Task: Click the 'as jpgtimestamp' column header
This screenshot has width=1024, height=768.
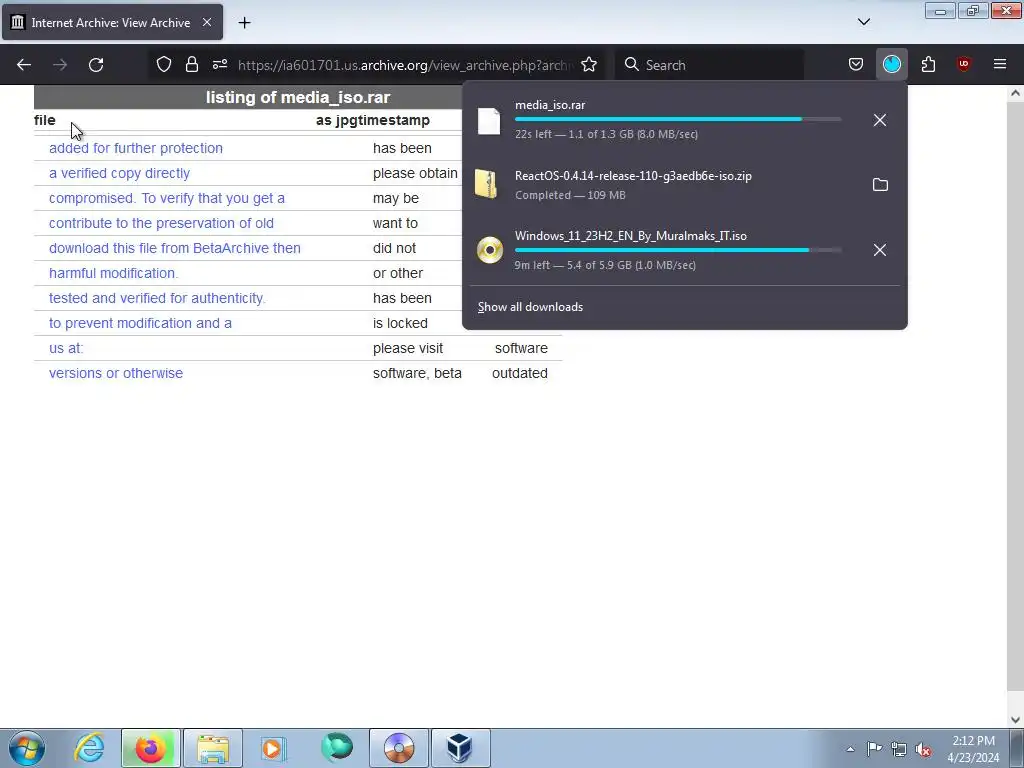Action: click(x=373, y=120)
